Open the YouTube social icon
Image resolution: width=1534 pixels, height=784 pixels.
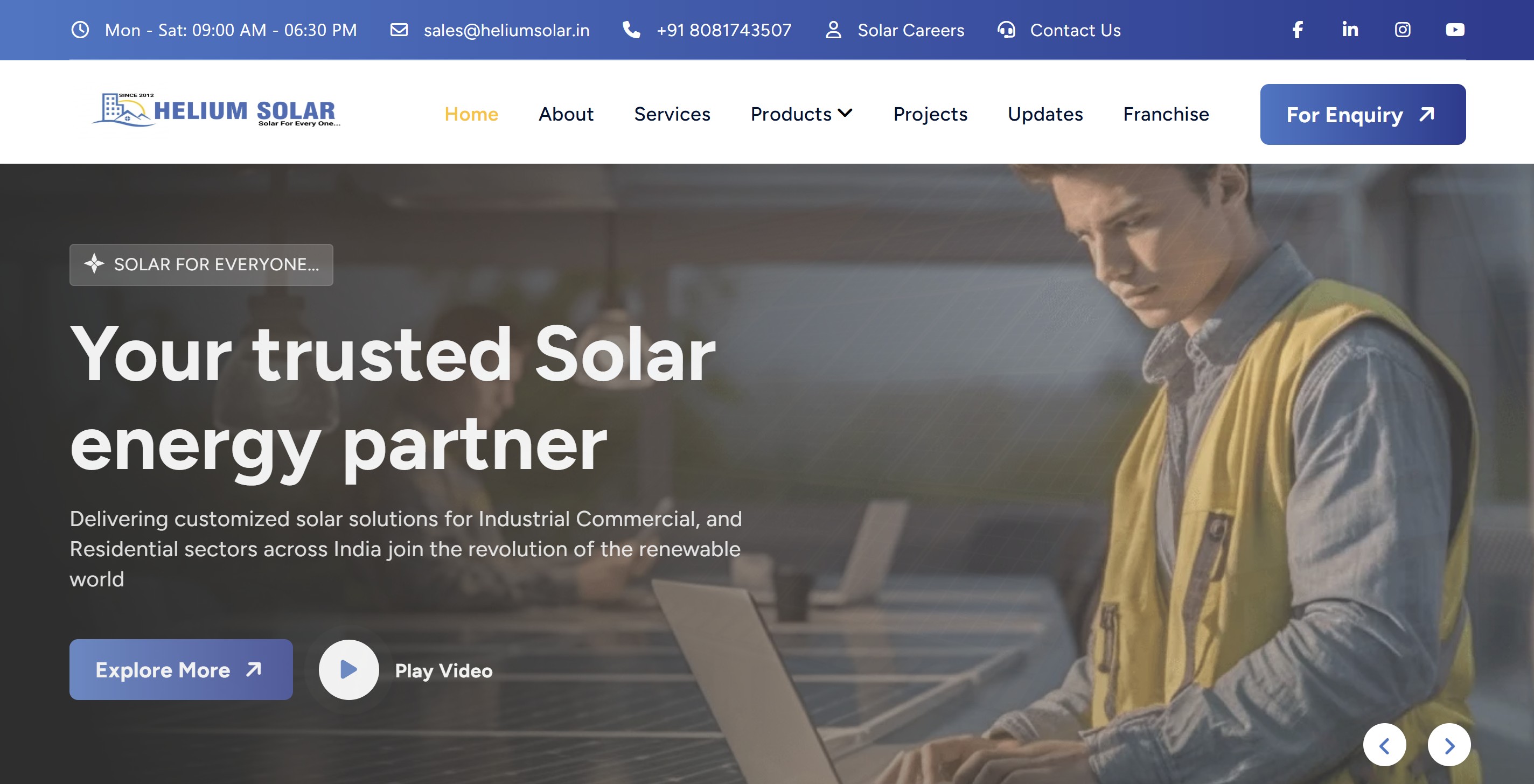click(1455, 30)
